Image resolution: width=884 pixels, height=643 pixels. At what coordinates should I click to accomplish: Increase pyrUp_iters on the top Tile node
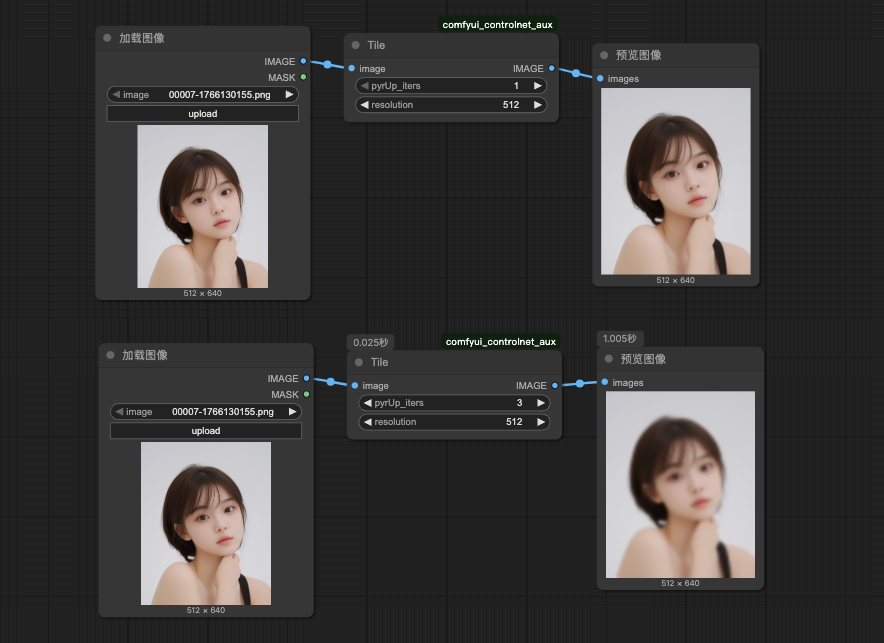point(537,86)
